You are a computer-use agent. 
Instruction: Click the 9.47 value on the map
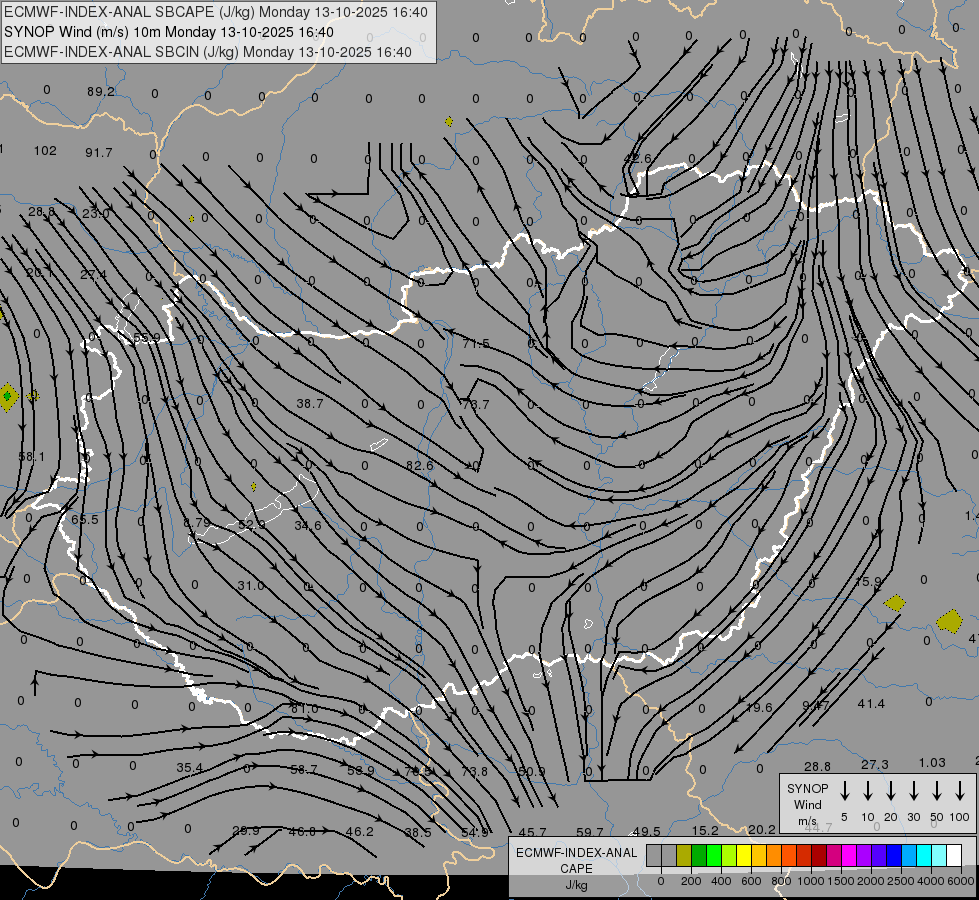tap(815, 706)
